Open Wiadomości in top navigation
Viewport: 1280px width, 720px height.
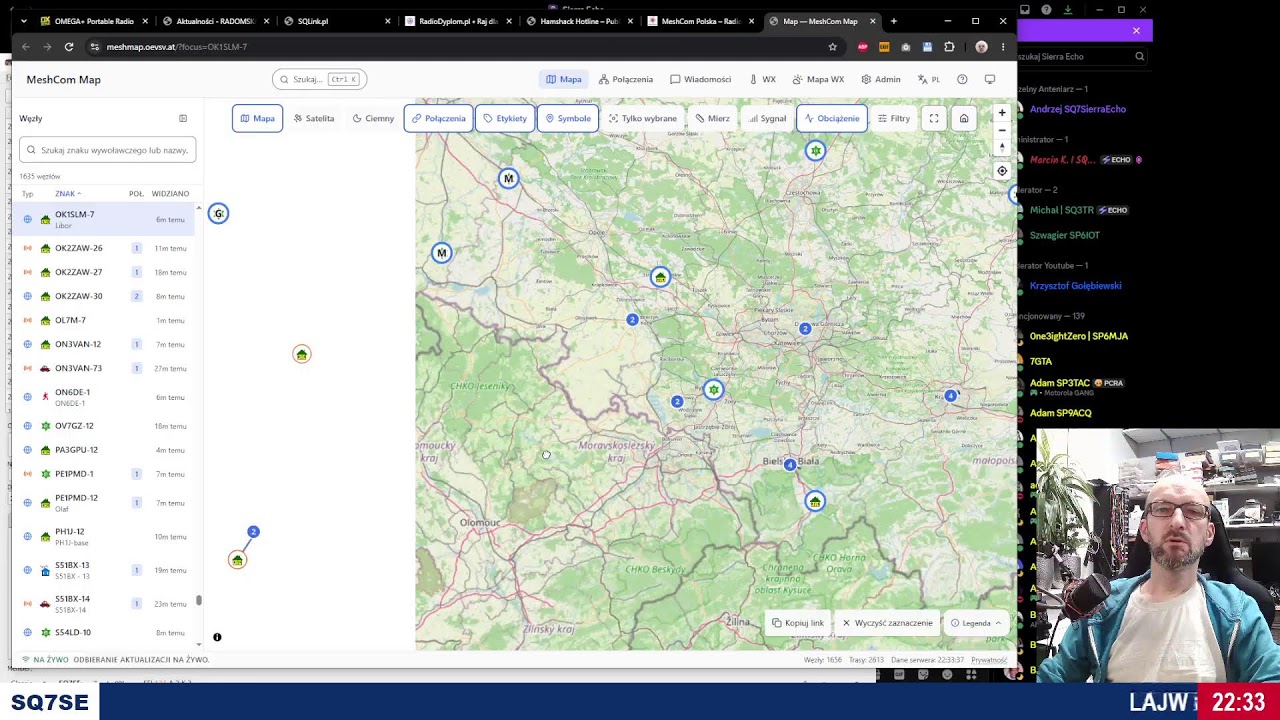pos(701,79)
